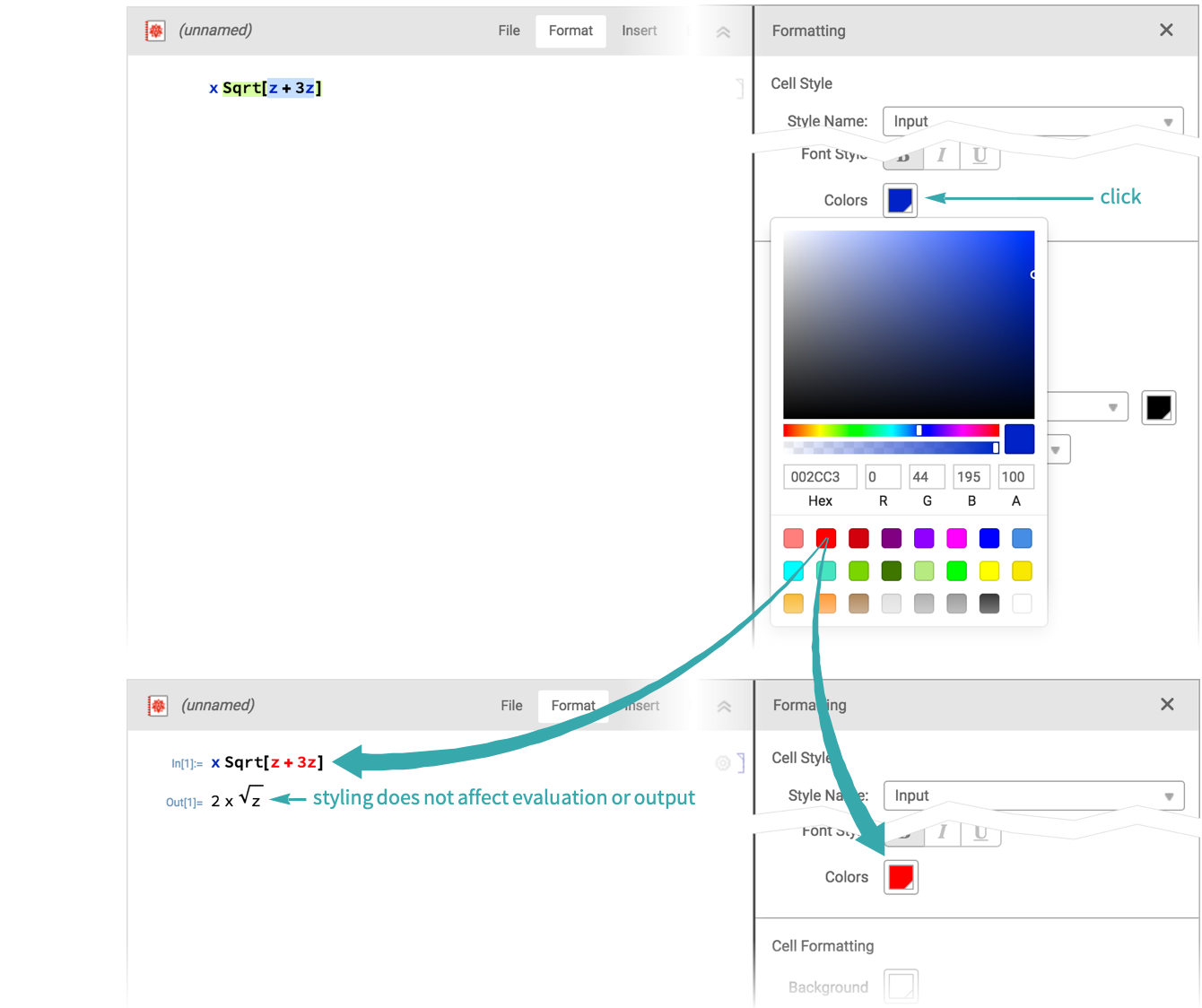
Task: Open the black color swatch button
Action: tap(1158, 407)
